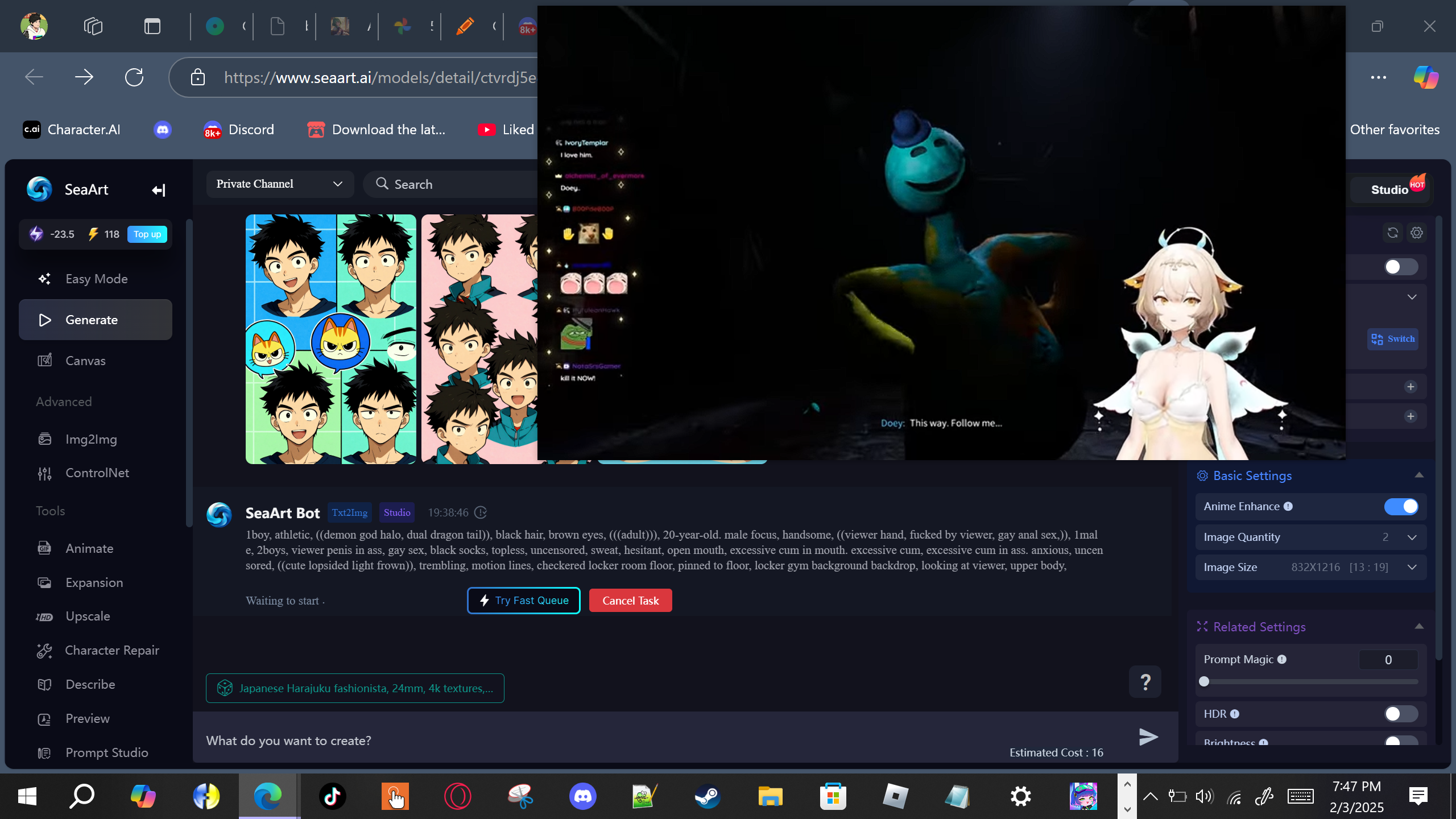
Task: Click the Try Fast Queue button
Action: [523, 601]
